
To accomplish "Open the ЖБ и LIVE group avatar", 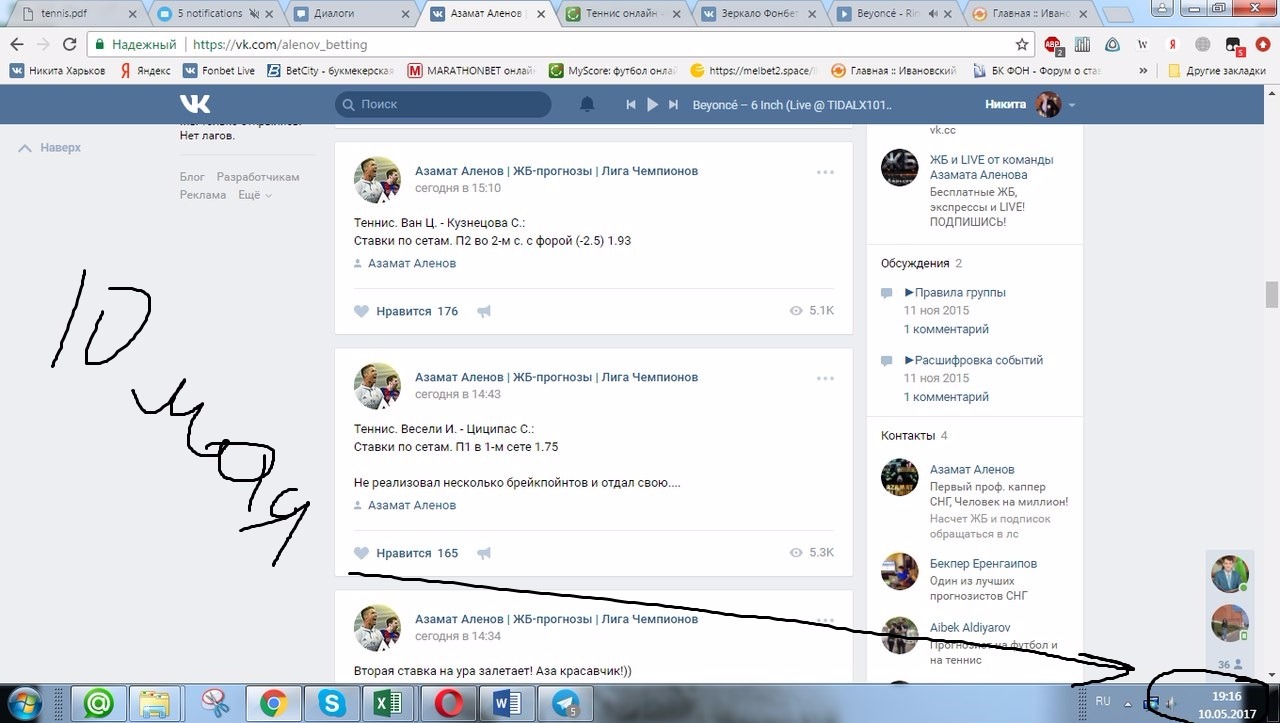I will click(899, 167).
